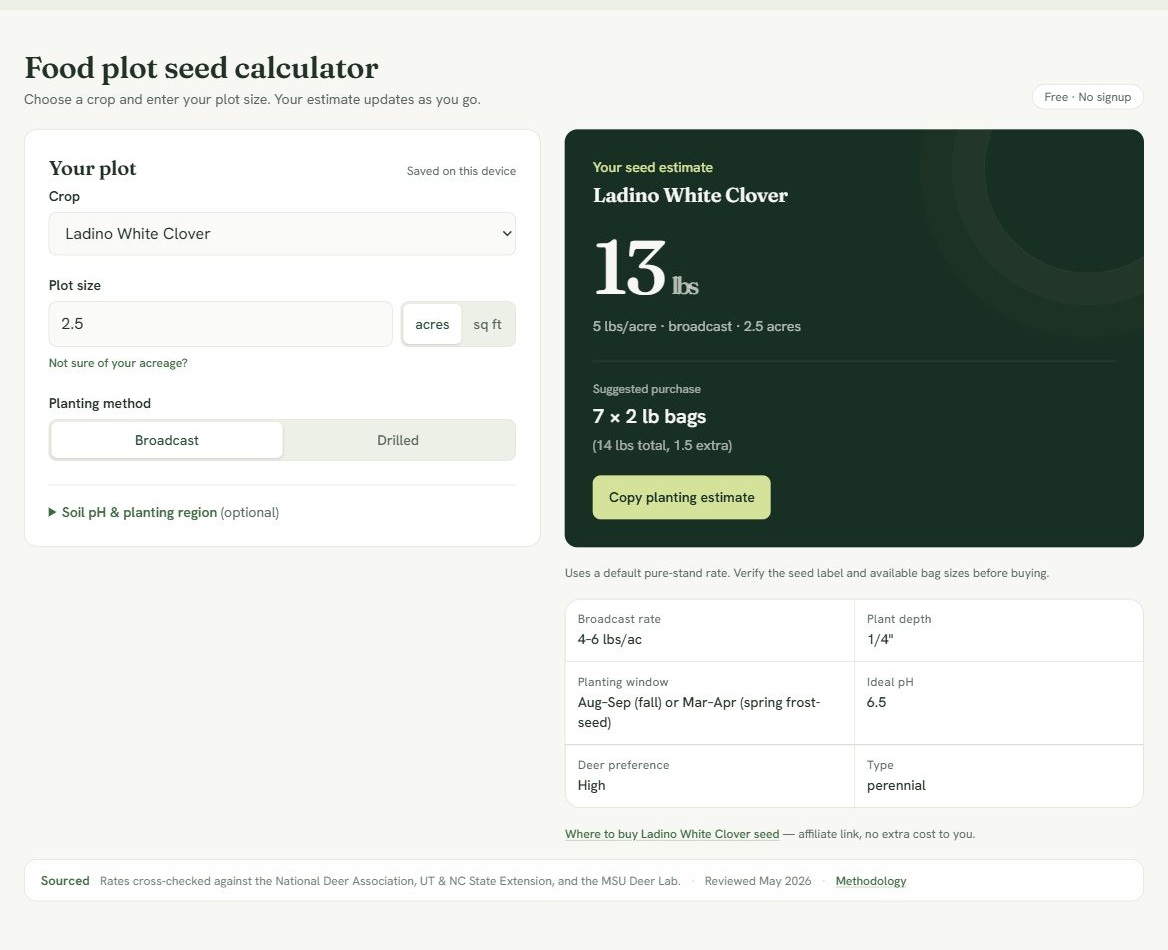Click the Reviewed May 2026 text
The width and height of the screenshot is (1168, 950).
758,881
